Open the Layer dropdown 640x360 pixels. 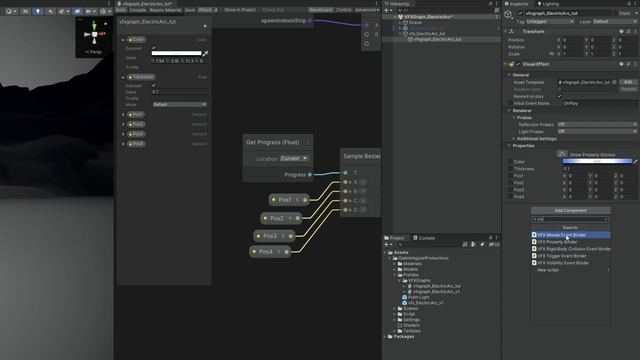tap(616, 21)
